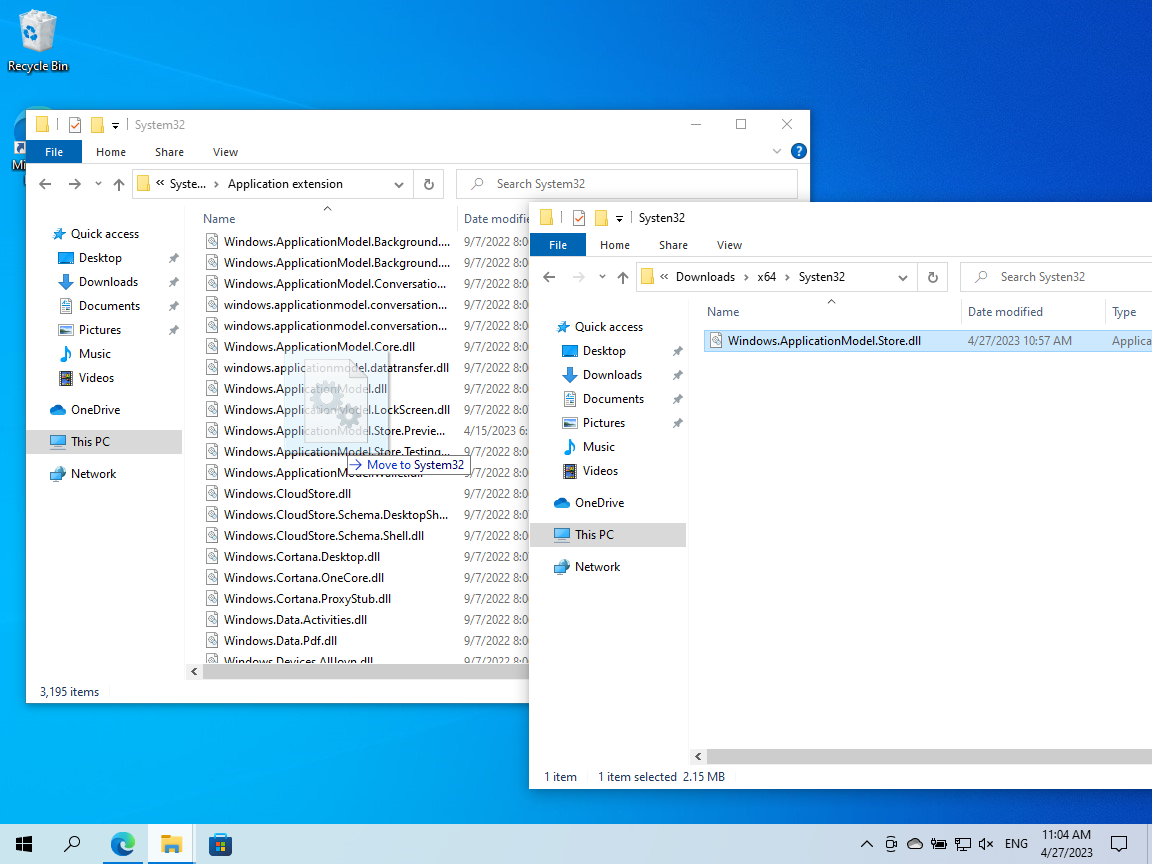This screenshot has height=864, width=1152.
Task: Go up one level in System32 window
Action: tap(118, 184)
